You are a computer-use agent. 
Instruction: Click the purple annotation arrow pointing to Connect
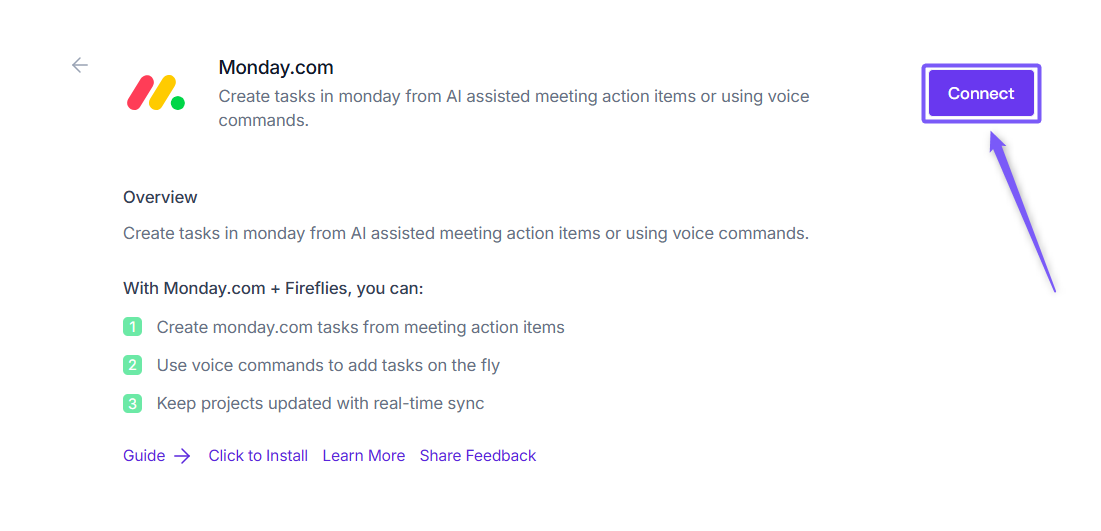[1023, 213]
